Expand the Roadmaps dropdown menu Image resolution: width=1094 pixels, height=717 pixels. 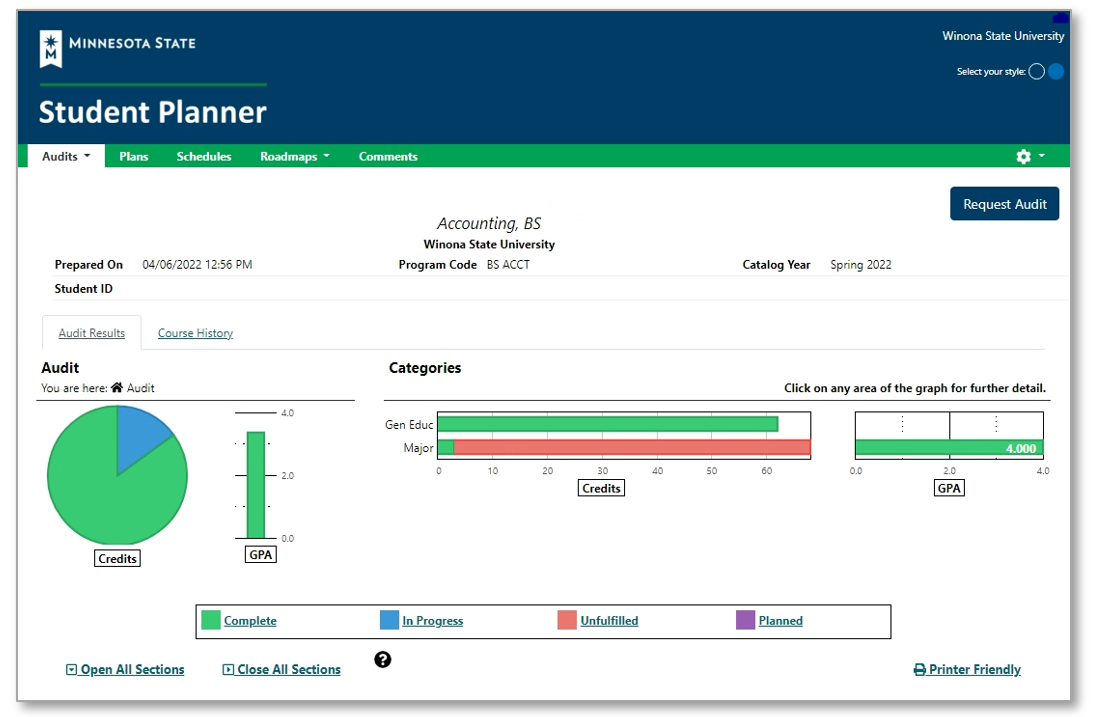tap(294, 156)
